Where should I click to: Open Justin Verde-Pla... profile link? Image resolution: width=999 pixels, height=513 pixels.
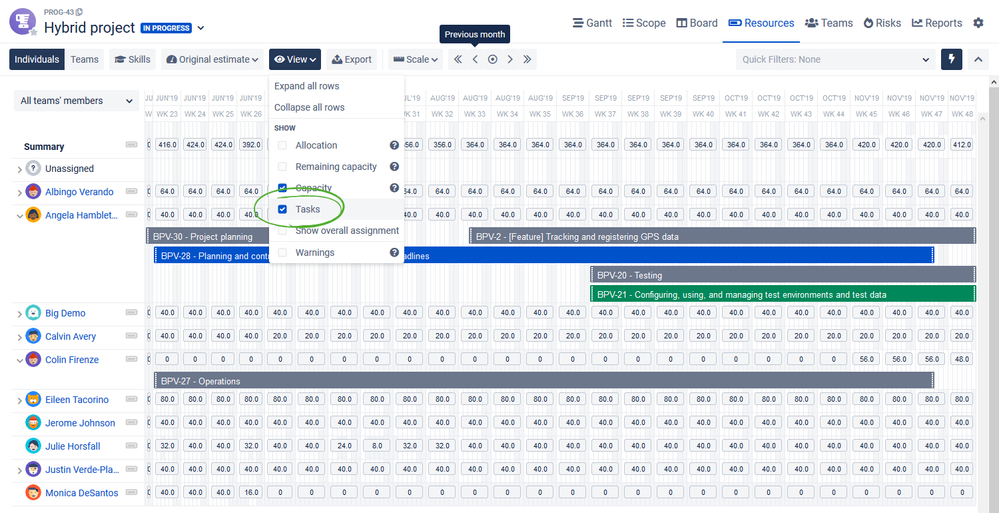[x=82, y=470]
